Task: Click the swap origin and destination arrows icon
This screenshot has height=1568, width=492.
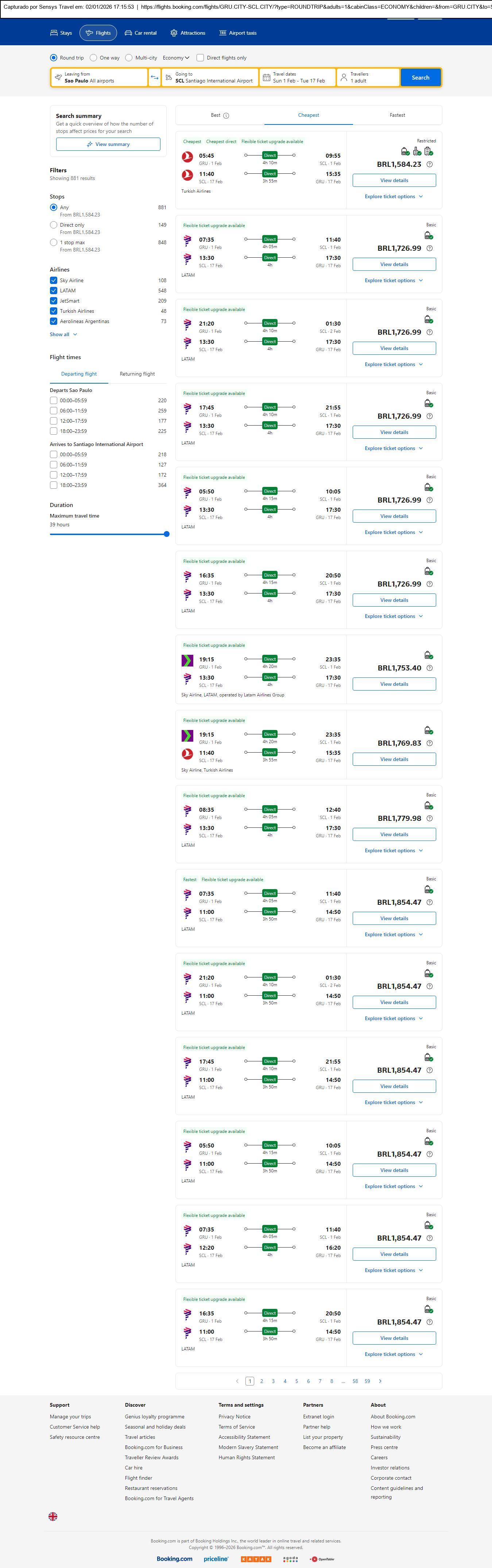Action: (155, 77)
